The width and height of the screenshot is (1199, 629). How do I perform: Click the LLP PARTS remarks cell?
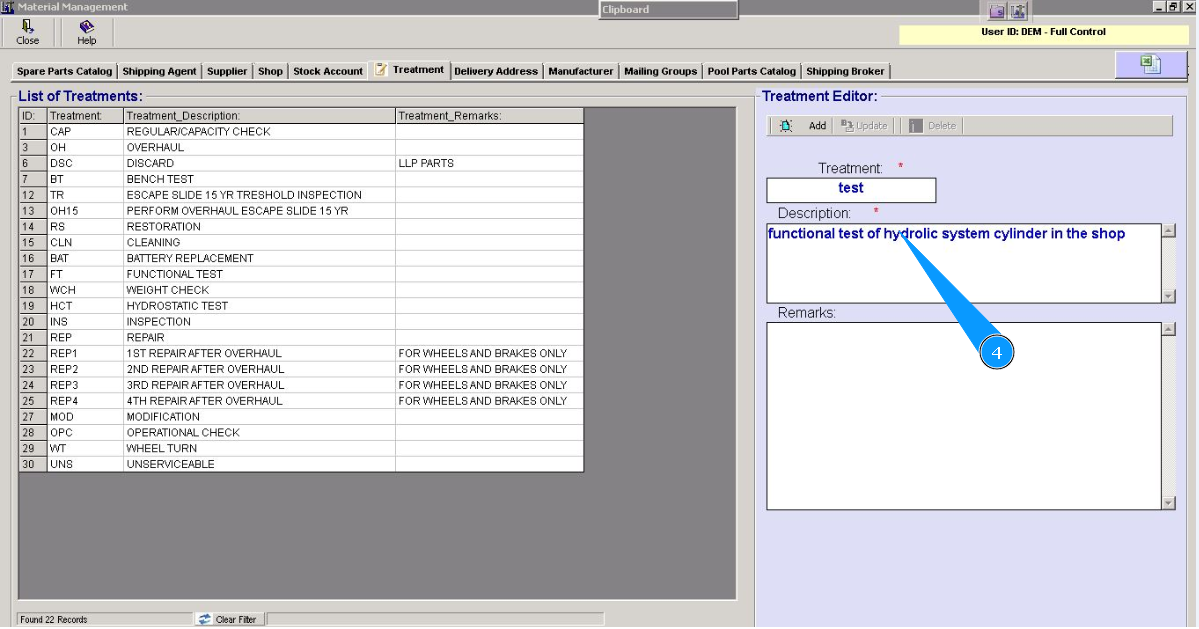click(489, 164)
